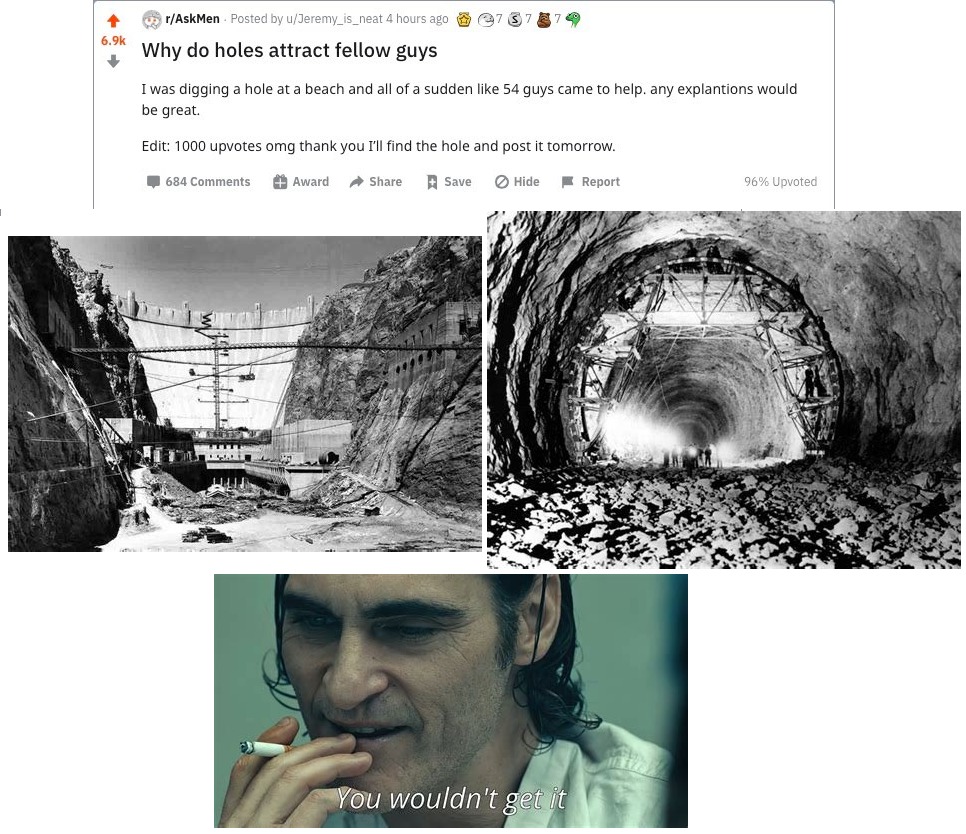Click the 'You wouldn't get it' meme image
This screenshot has height=834, width=966.
[451, 701]
